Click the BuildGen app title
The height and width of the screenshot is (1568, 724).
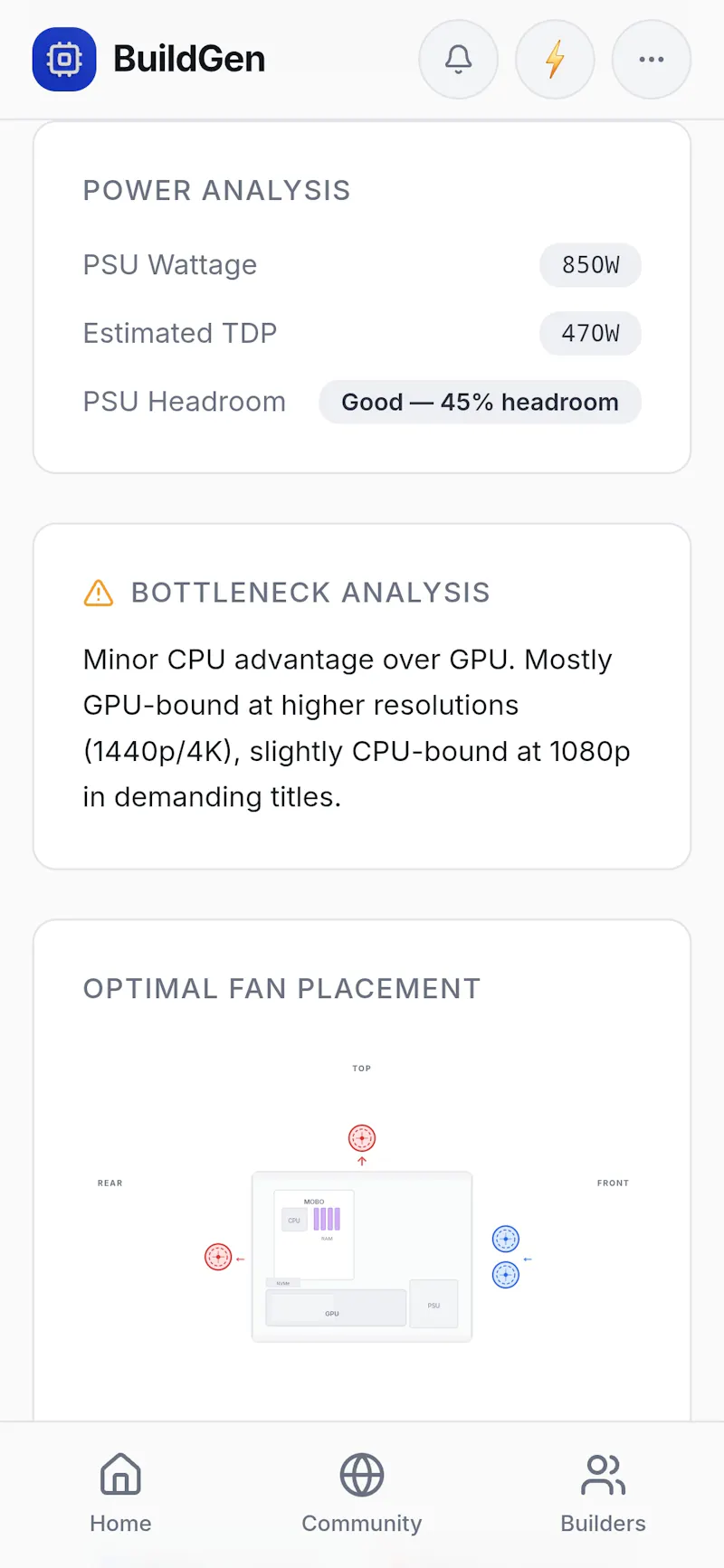click(x=189, y=60)
